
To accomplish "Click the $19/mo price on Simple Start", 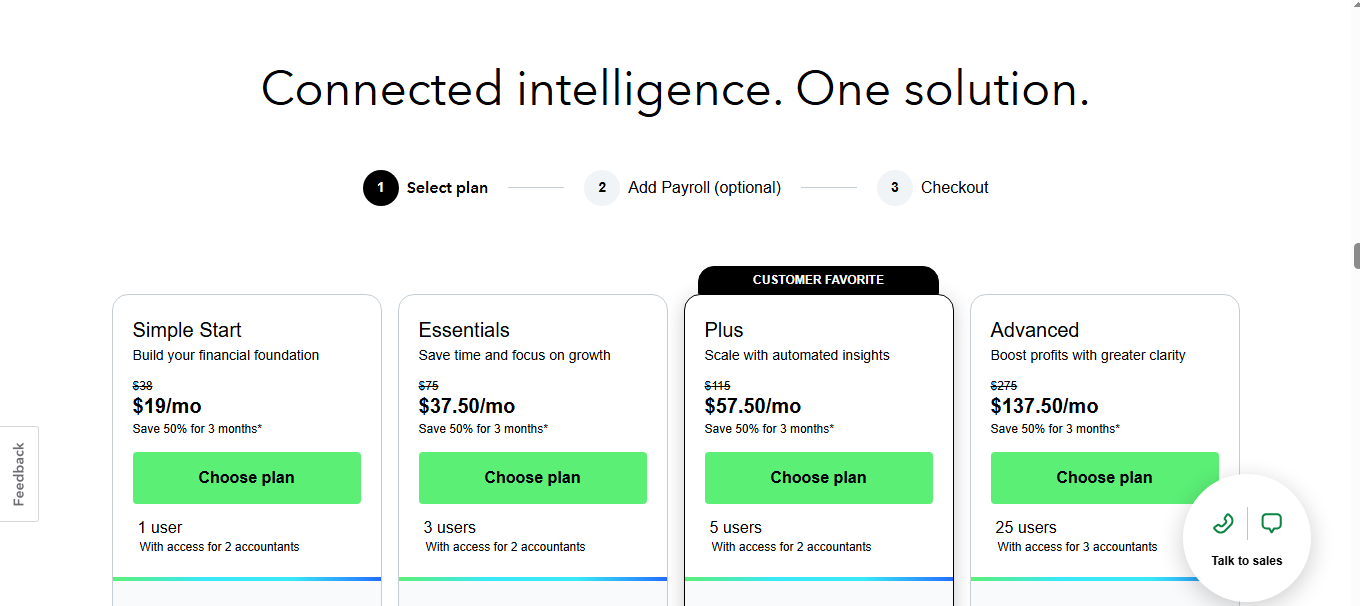I will [167, 405].
